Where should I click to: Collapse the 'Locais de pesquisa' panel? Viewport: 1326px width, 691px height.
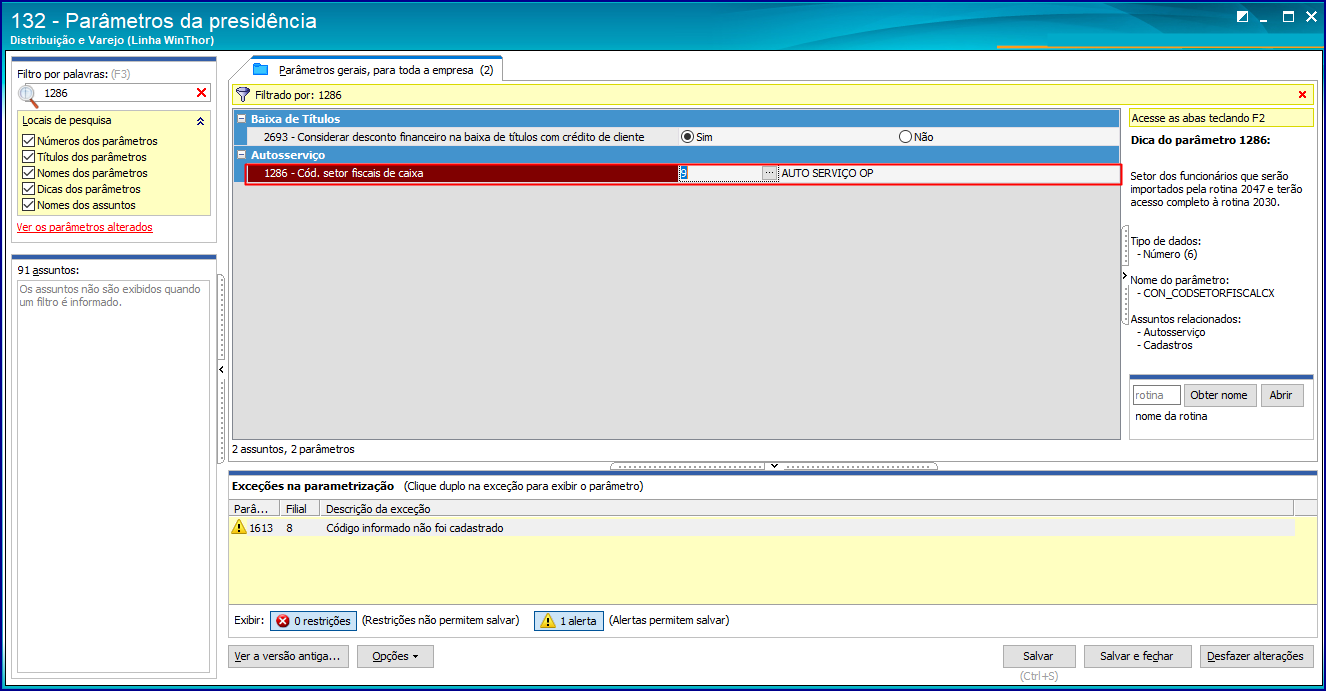click(x=200, y=121)
